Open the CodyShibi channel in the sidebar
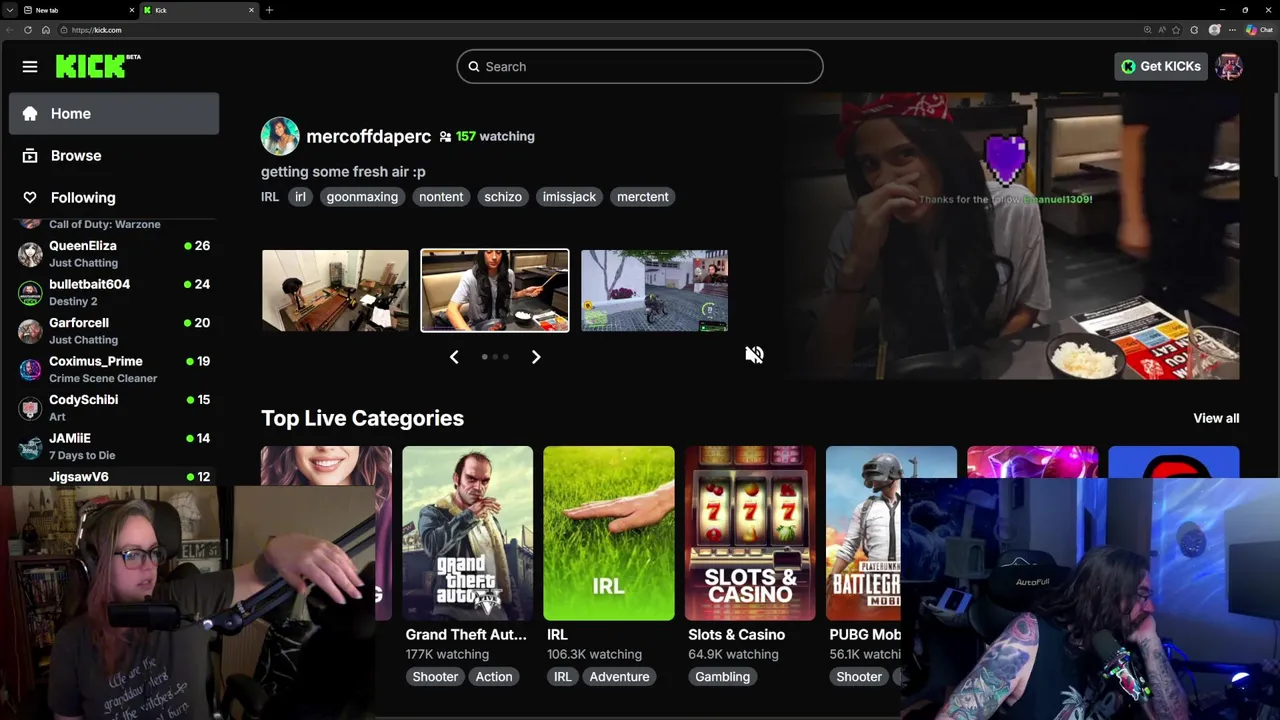Viewport: 1280px width, 720px height. click(114, 408)
